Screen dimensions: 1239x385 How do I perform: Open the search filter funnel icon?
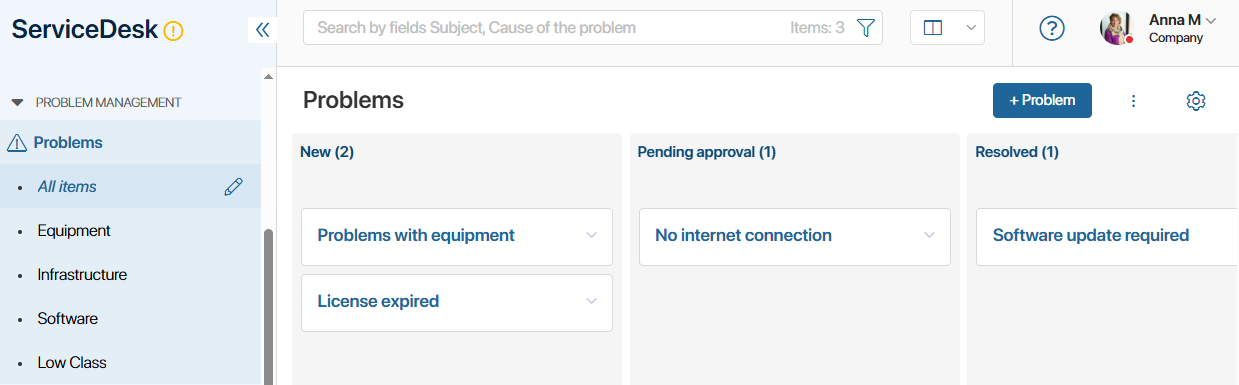866,28
